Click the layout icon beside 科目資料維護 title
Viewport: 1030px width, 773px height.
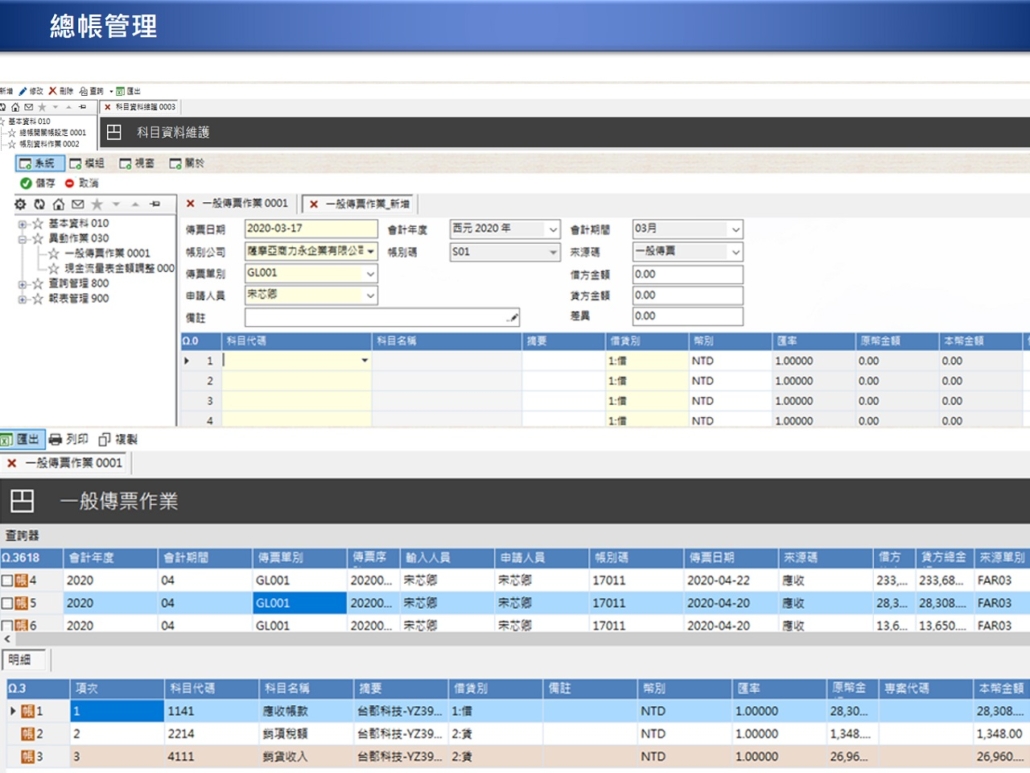tap(114, 132)
